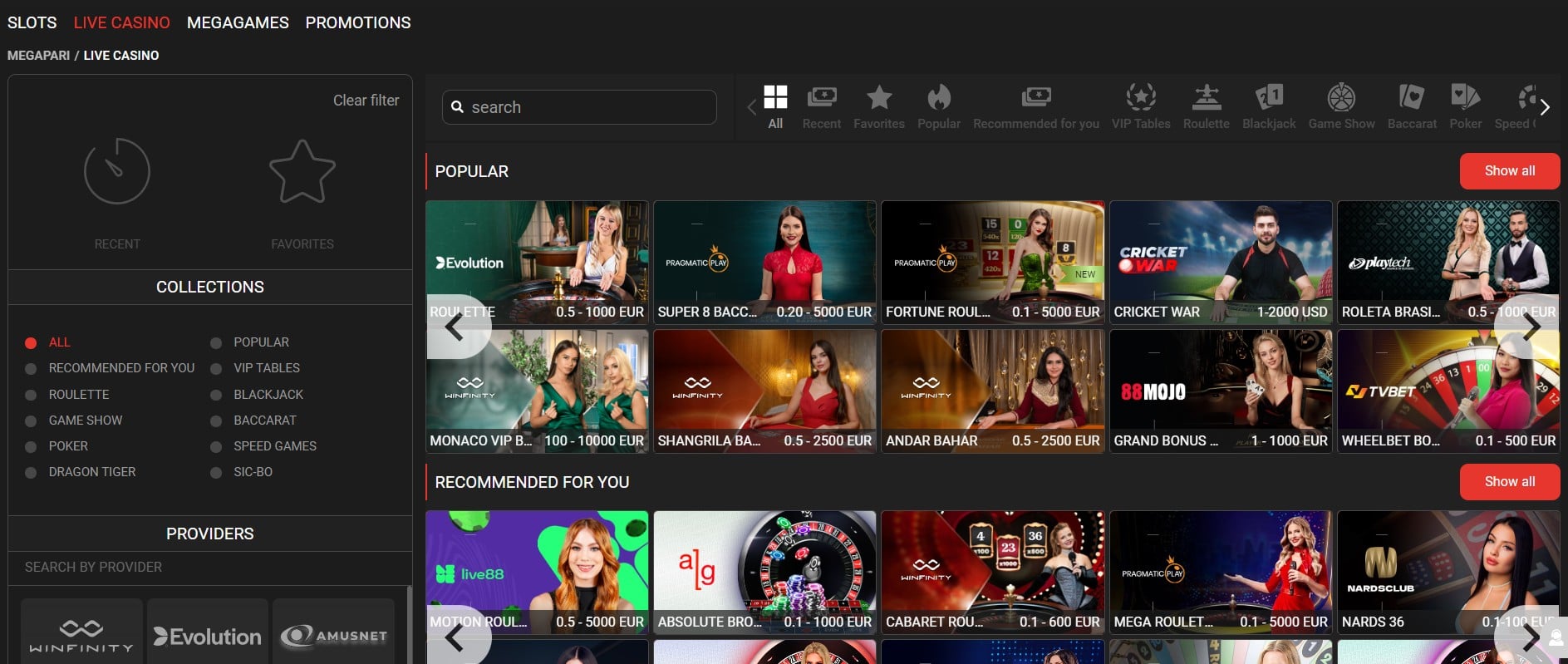Open the Andar Bahar game thumbnail

(x=993, y=391)
